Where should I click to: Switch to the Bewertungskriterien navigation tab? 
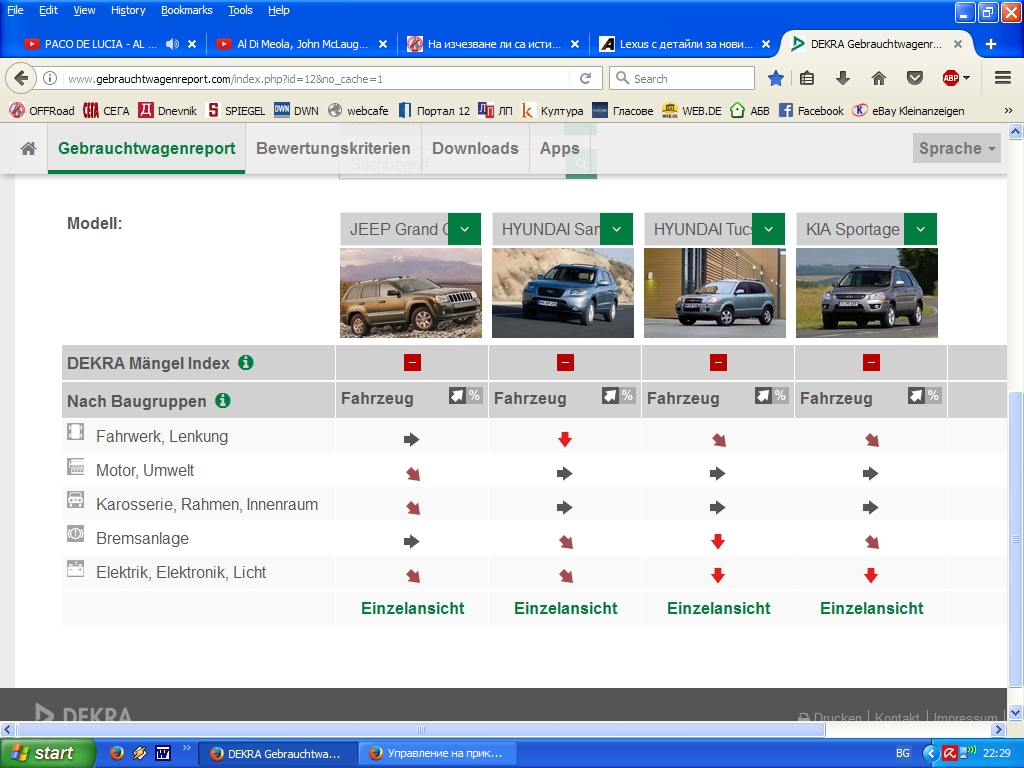click(333, 148)
